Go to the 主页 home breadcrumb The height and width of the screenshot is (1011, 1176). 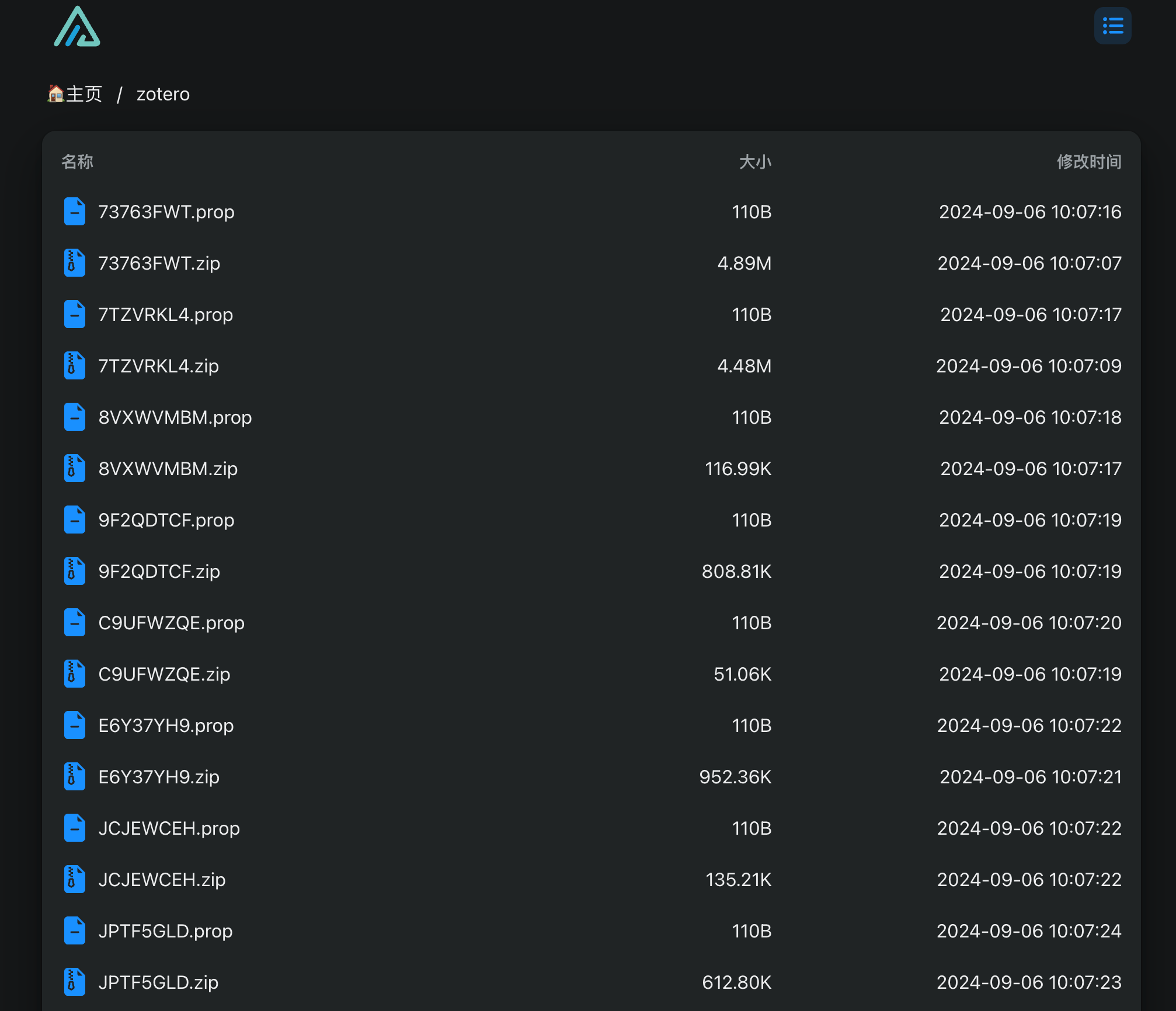coord(75,94)
